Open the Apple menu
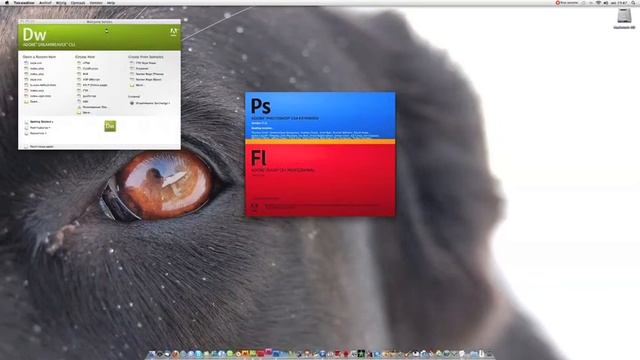The height and width of the screenshot is (360, 640). 6,2
